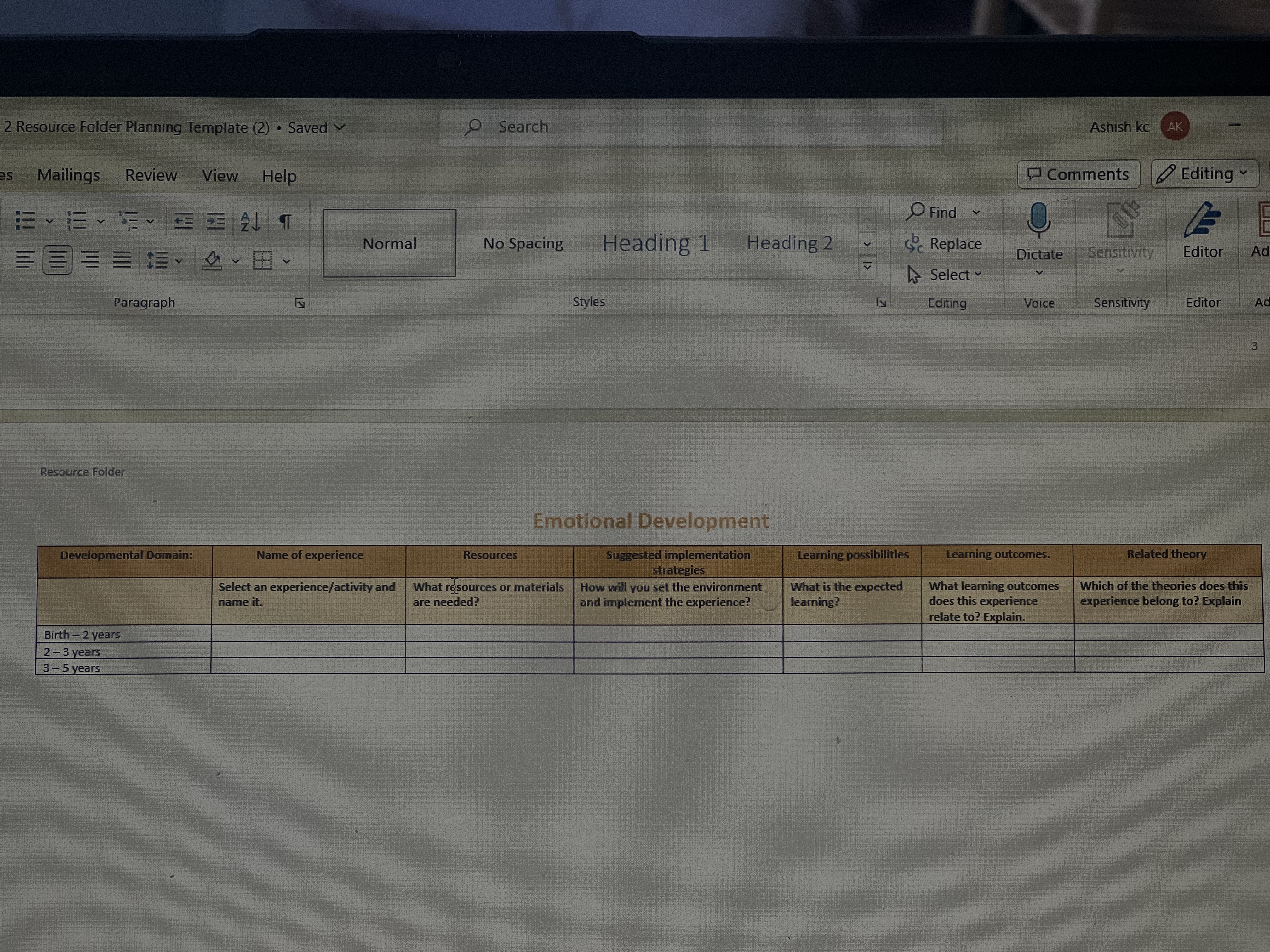Switch to the Review tab
Viewport: 1270px width, 952px height.
click(x=151, y=175)
